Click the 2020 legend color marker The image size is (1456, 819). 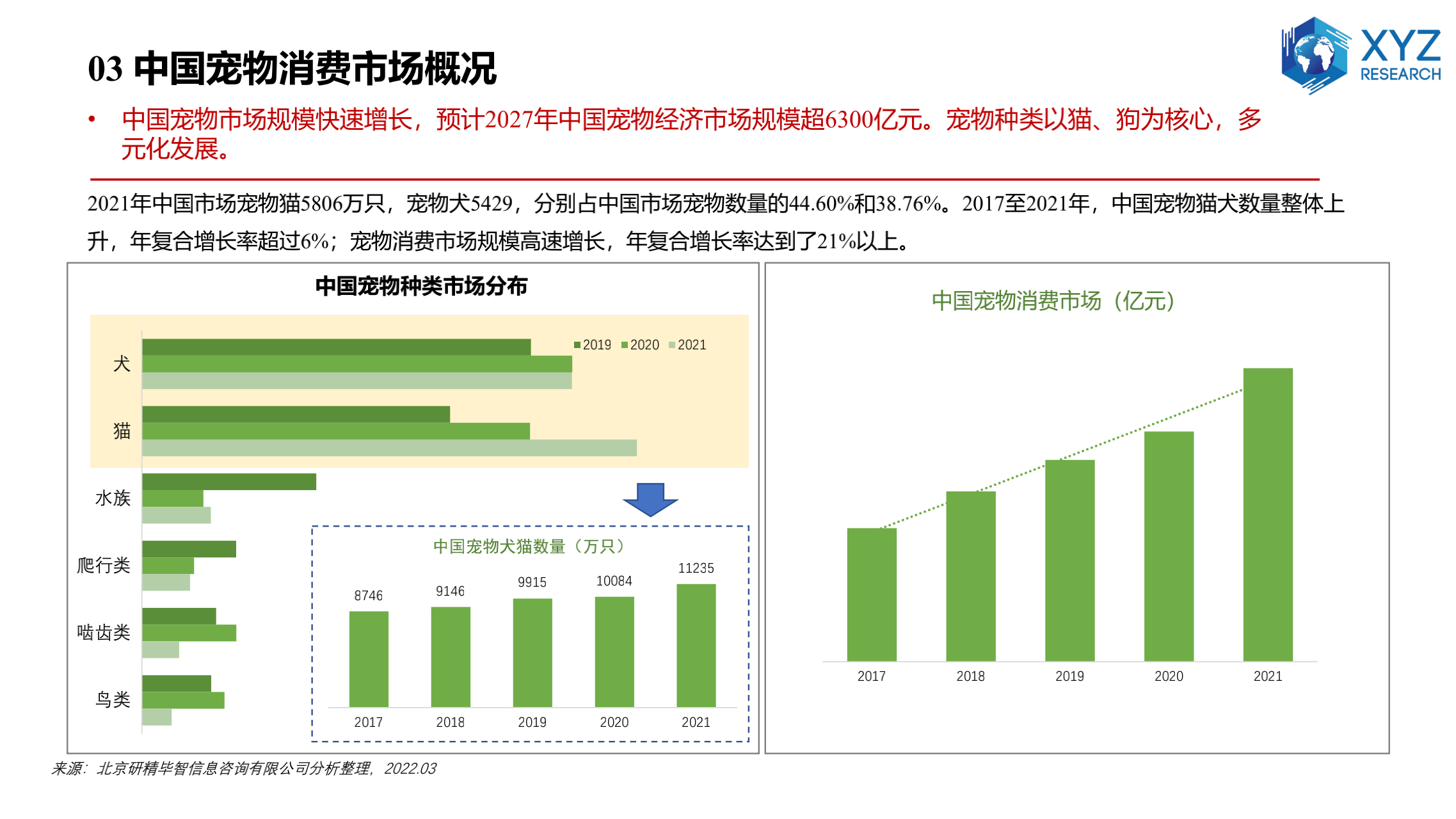click(625, 345)
